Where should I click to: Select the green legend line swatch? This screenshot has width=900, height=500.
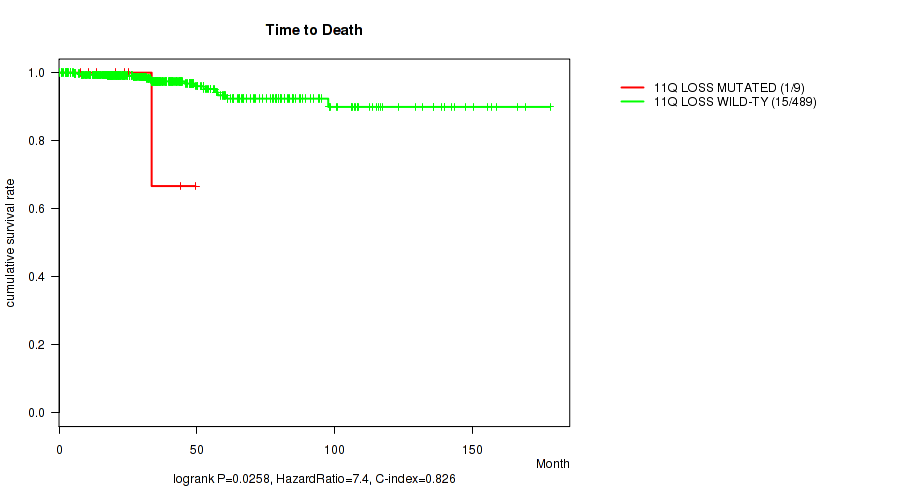[633, 102]
